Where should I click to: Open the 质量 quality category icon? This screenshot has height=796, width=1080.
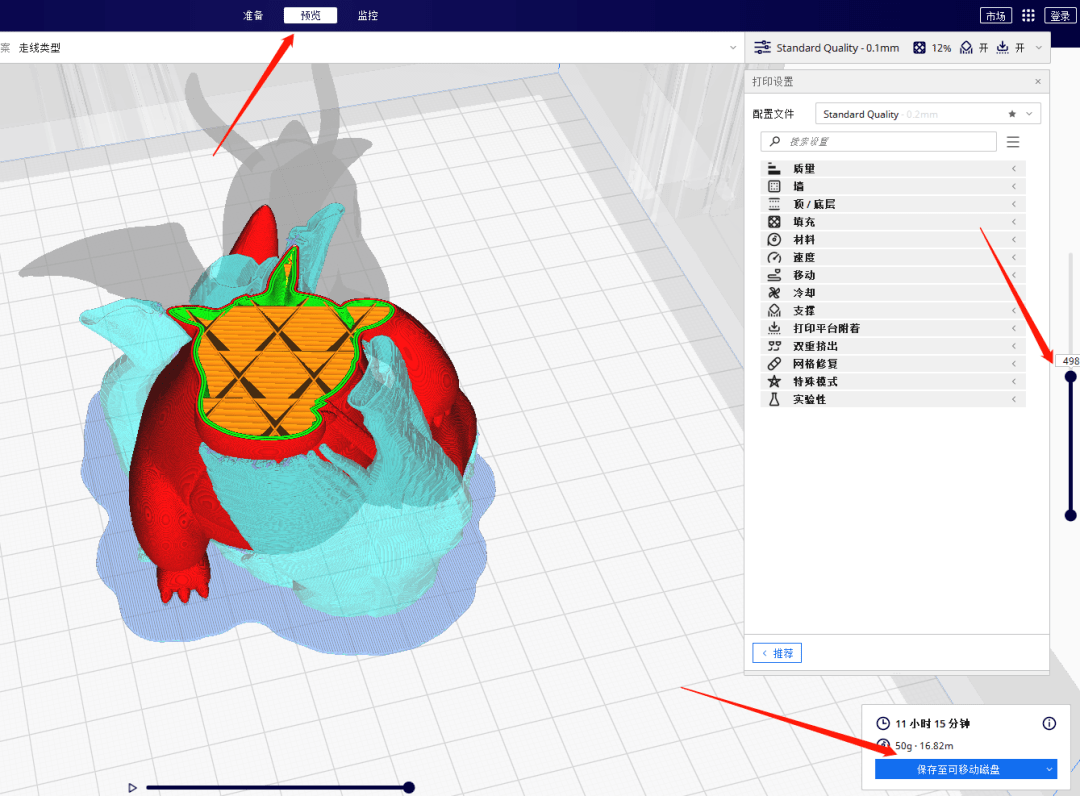coord(774,169)
